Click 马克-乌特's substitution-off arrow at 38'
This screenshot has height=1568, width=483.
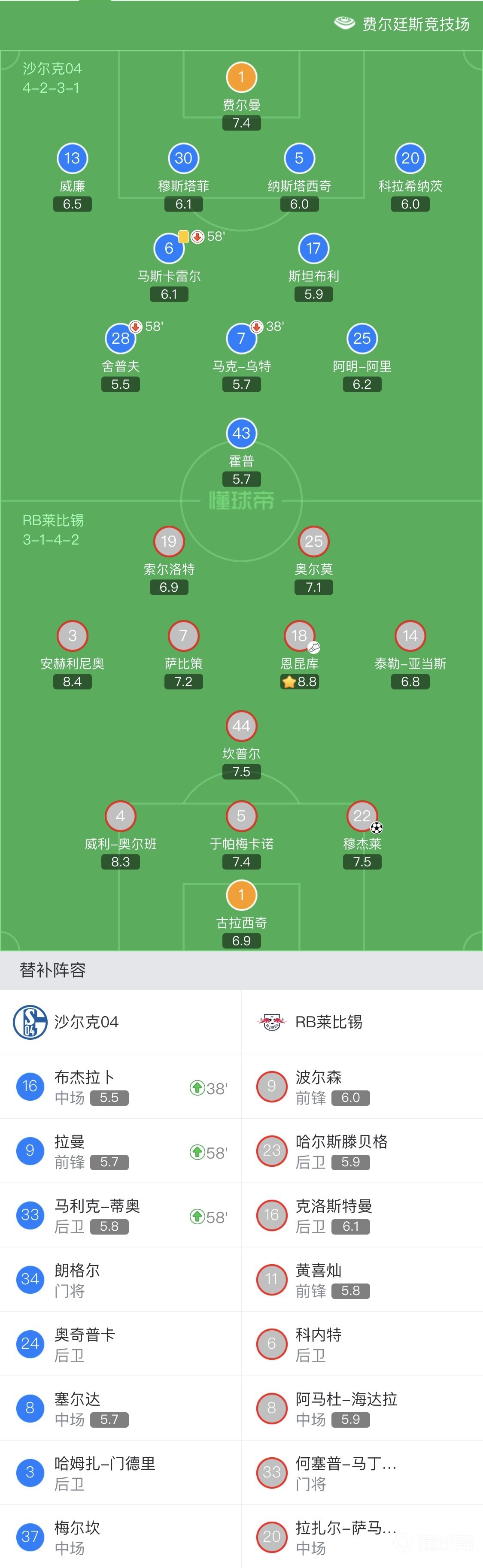point(256,327)
